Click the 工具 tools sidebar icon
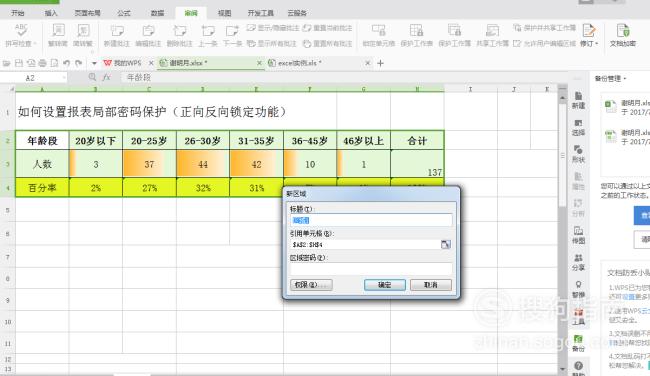Screen dimensions: 650x376 [578, 317]
